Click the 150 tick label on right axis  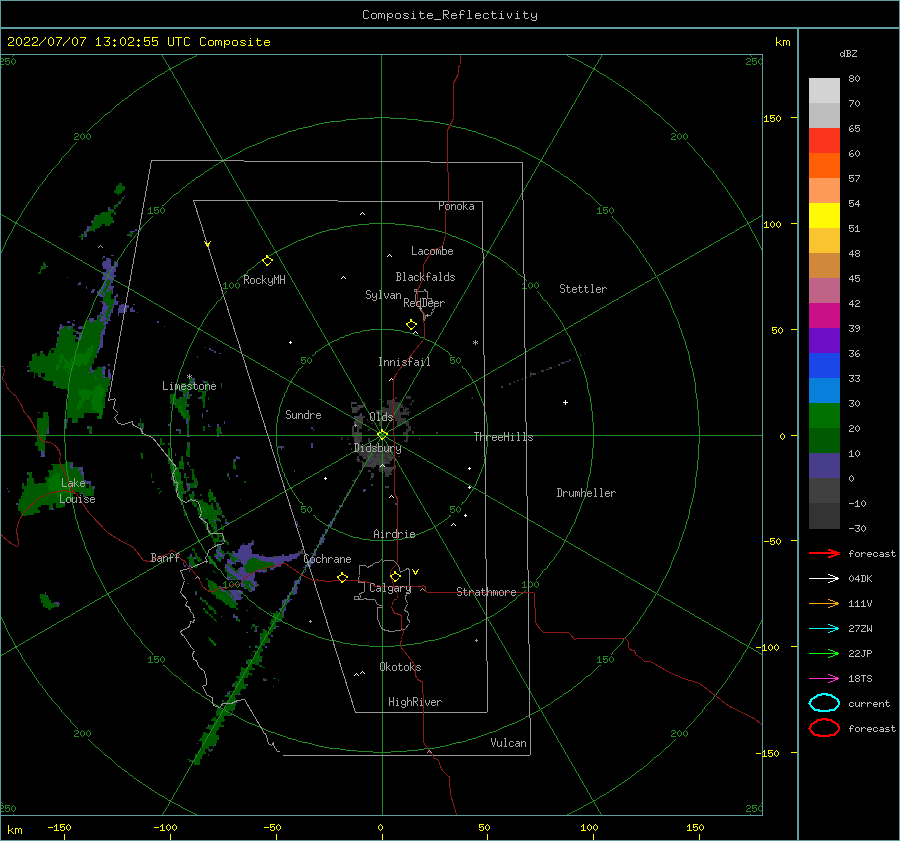point(772,118)
